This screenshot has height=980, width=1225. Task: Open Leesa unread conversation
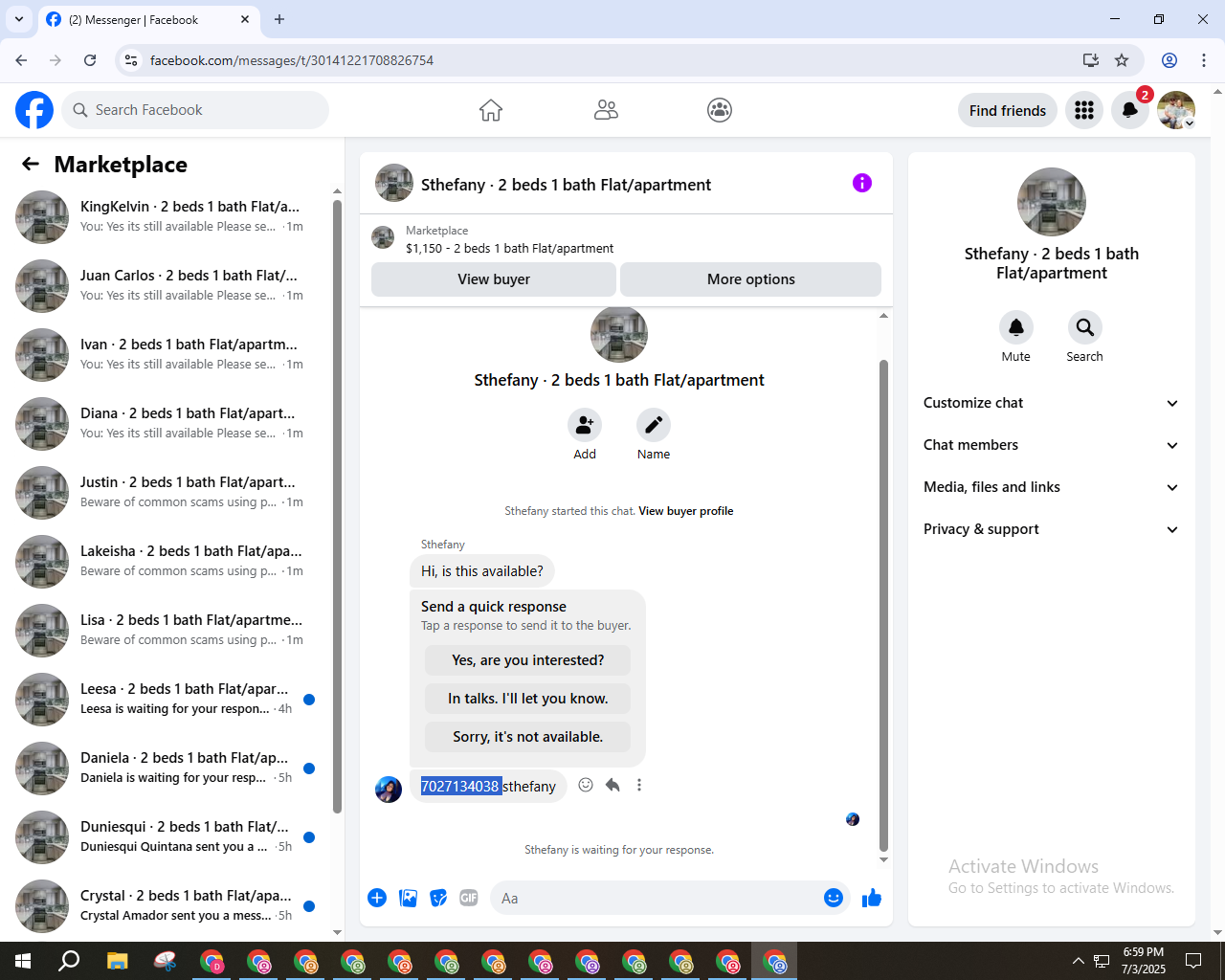tap(167, 699)
